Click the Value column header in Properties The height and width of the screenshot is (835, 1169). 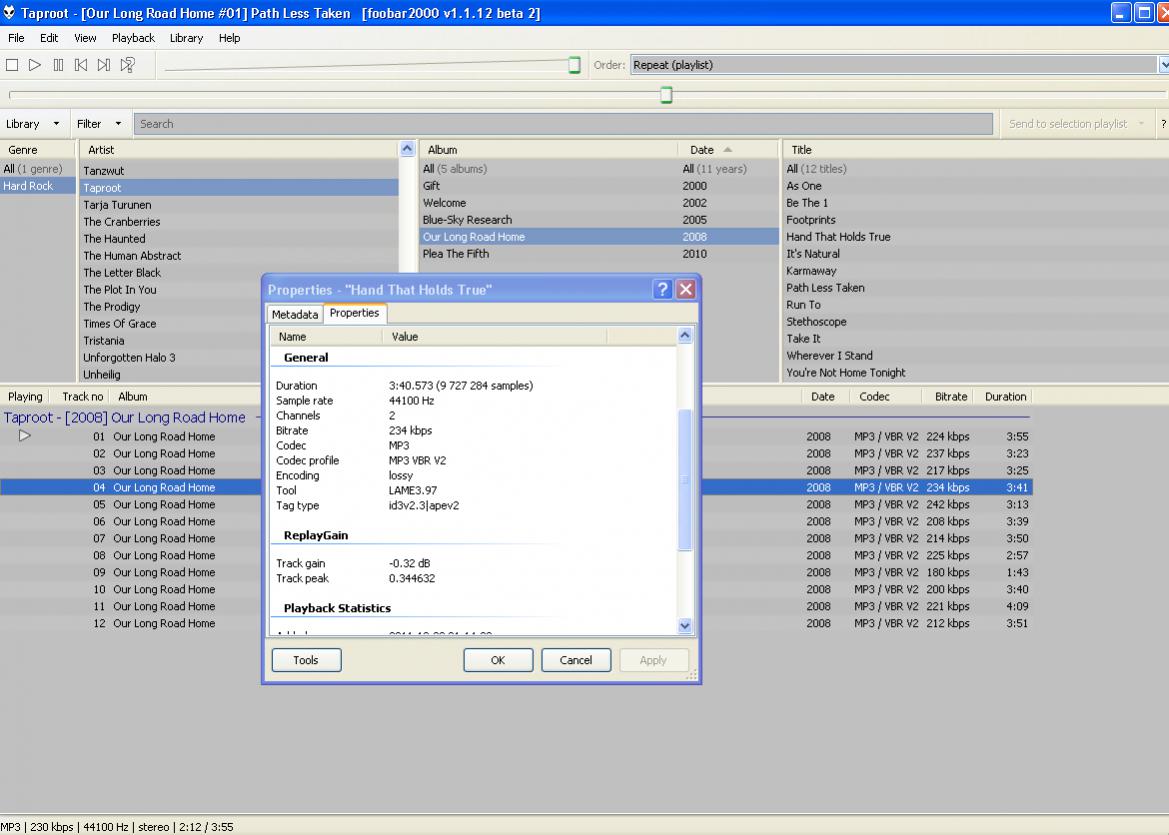coord(494,337)
